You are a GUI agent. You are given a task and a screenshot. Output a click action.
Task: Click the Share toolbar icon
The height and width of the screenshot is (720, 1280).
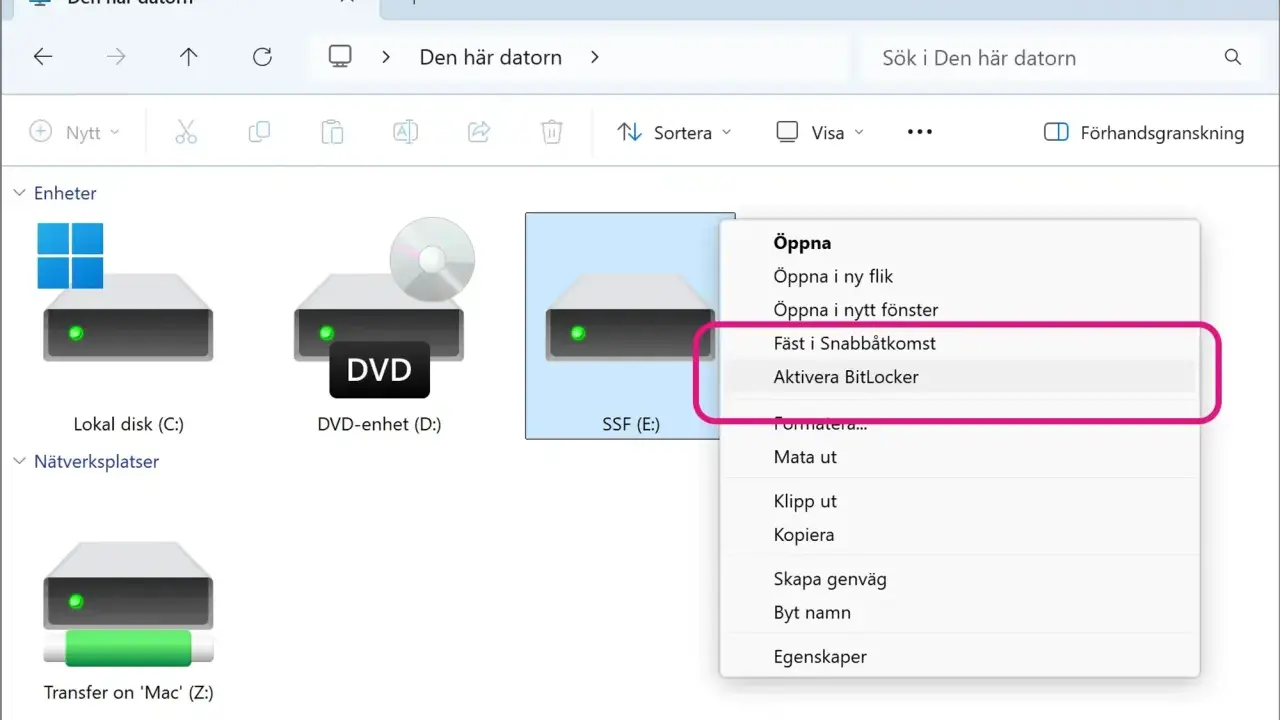[479, 132]
